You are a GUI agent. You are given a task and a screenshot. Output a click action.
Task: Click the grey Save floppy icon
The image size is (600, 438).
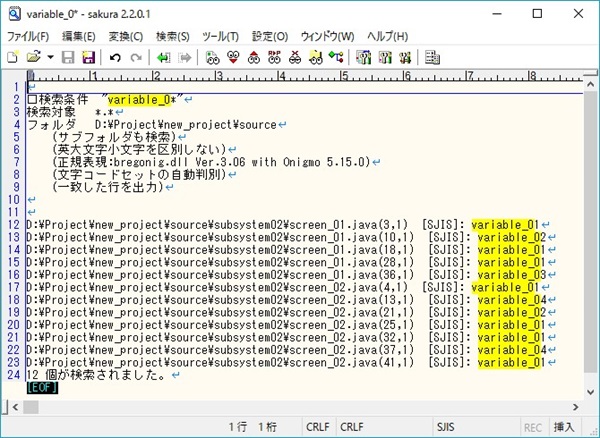coord(68,58)
